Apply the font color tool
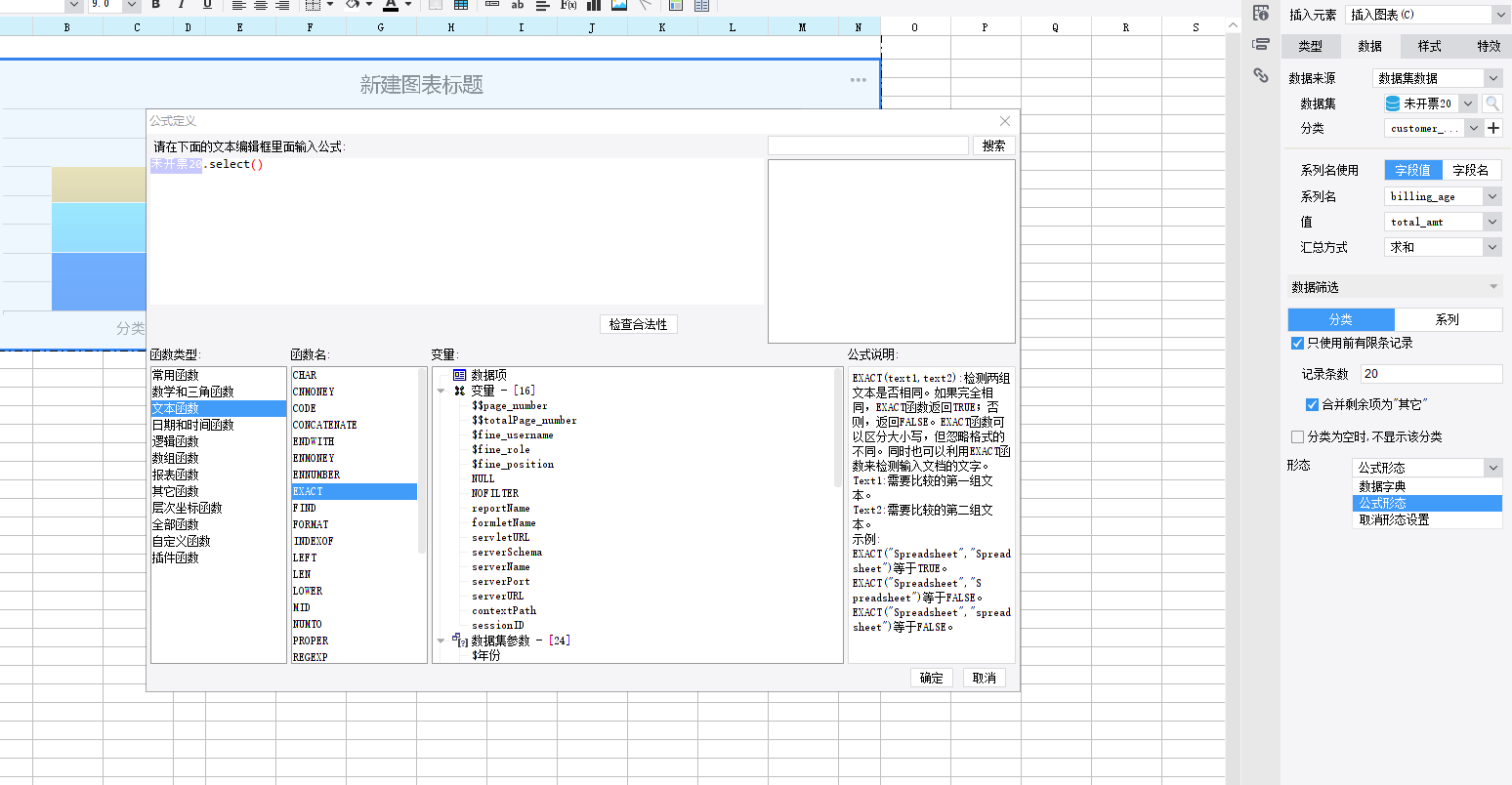This screenshot has height=785, width=1512. (391, 5)
